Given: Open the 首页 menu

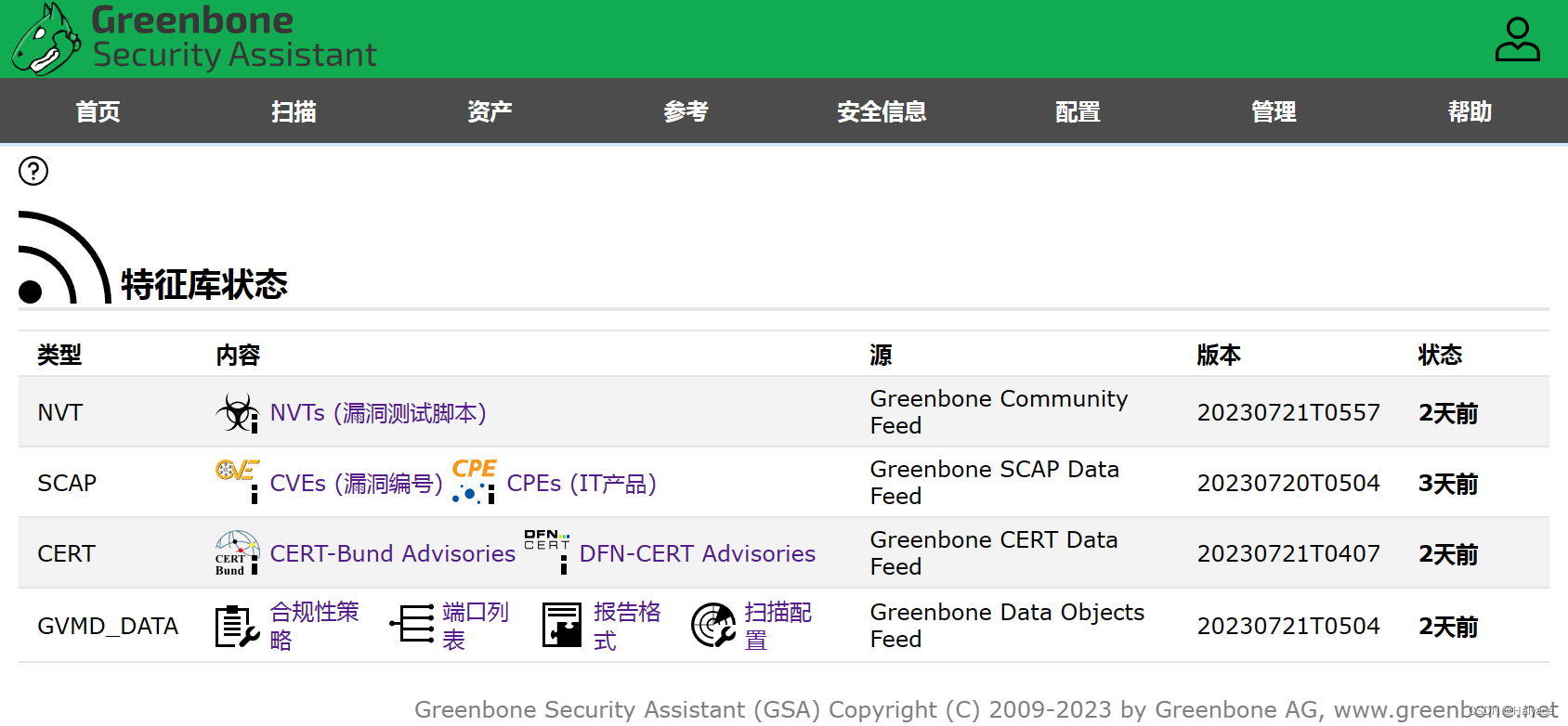Looking at the screenshot, I should point(98,111).
